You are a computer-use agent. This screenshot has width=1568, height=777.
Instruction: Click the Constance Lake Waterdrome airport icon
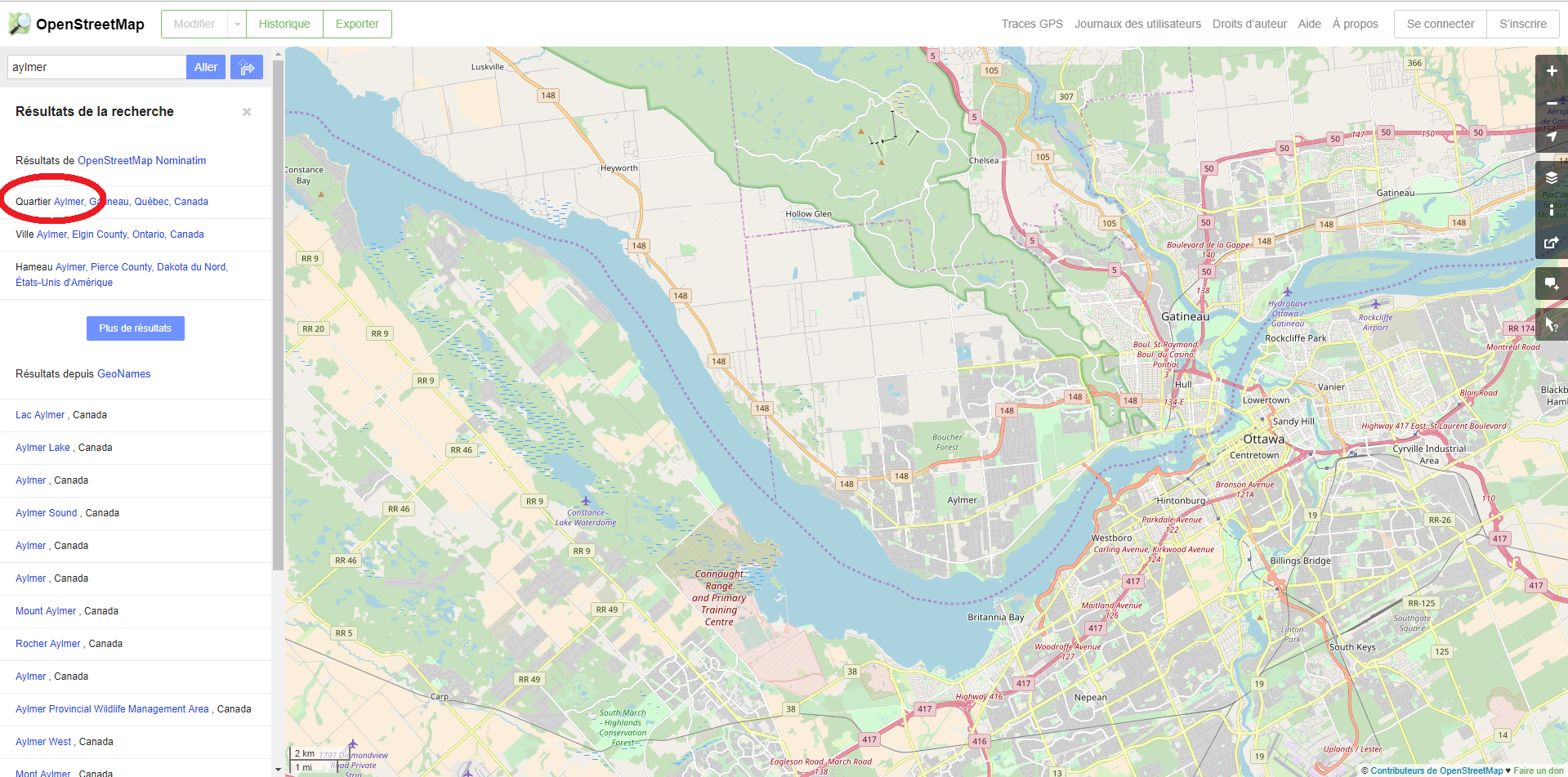click(x=585, y=501)
